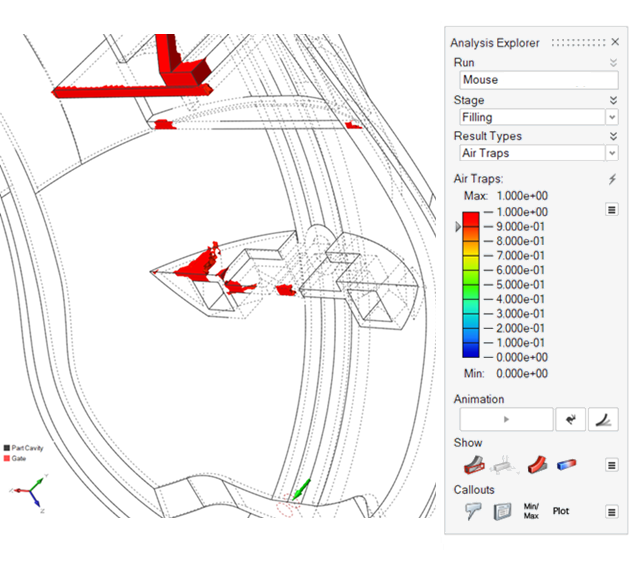Open the Show section options menu
Viewport: 640px width, 561px height.
611,465
